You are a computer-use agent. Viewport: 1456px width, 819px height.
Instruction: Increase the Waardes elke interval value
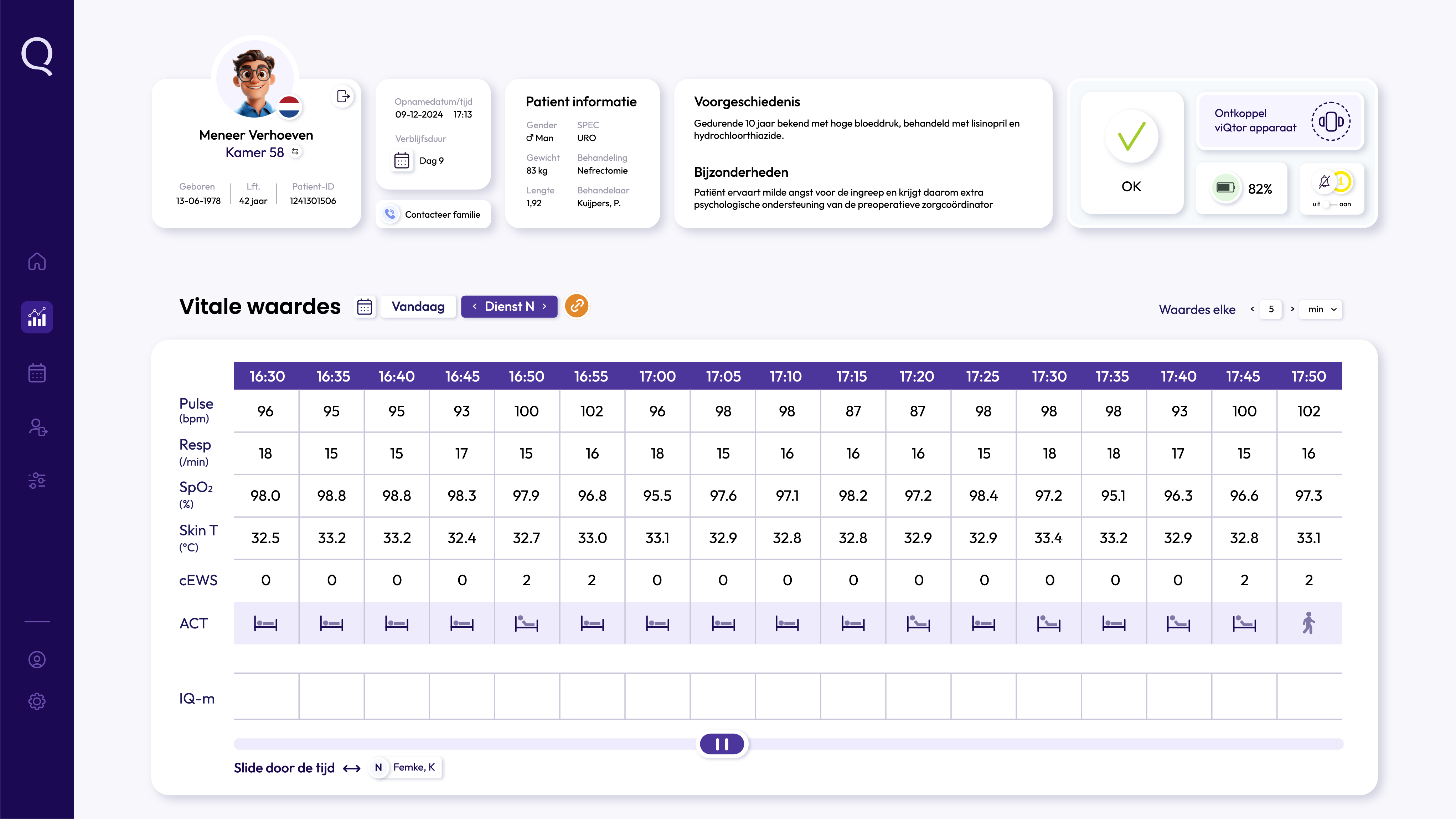pos(1292,309)
